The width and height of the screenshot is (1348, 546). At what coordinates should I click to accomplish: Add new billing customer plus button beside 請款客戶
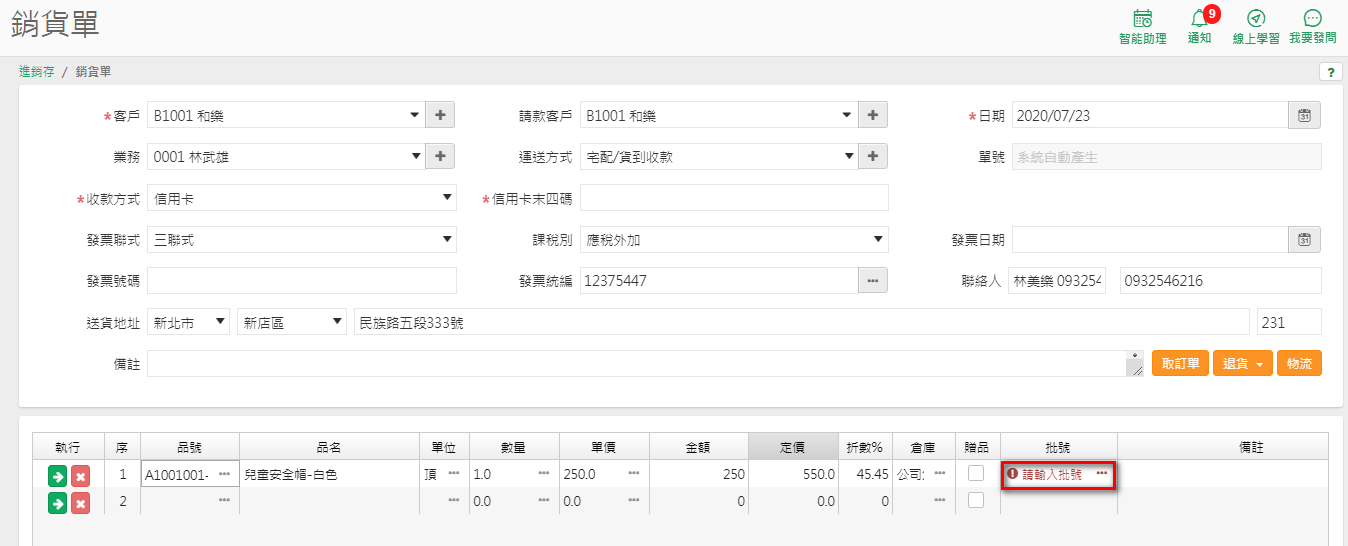click(x=873, y=116)
